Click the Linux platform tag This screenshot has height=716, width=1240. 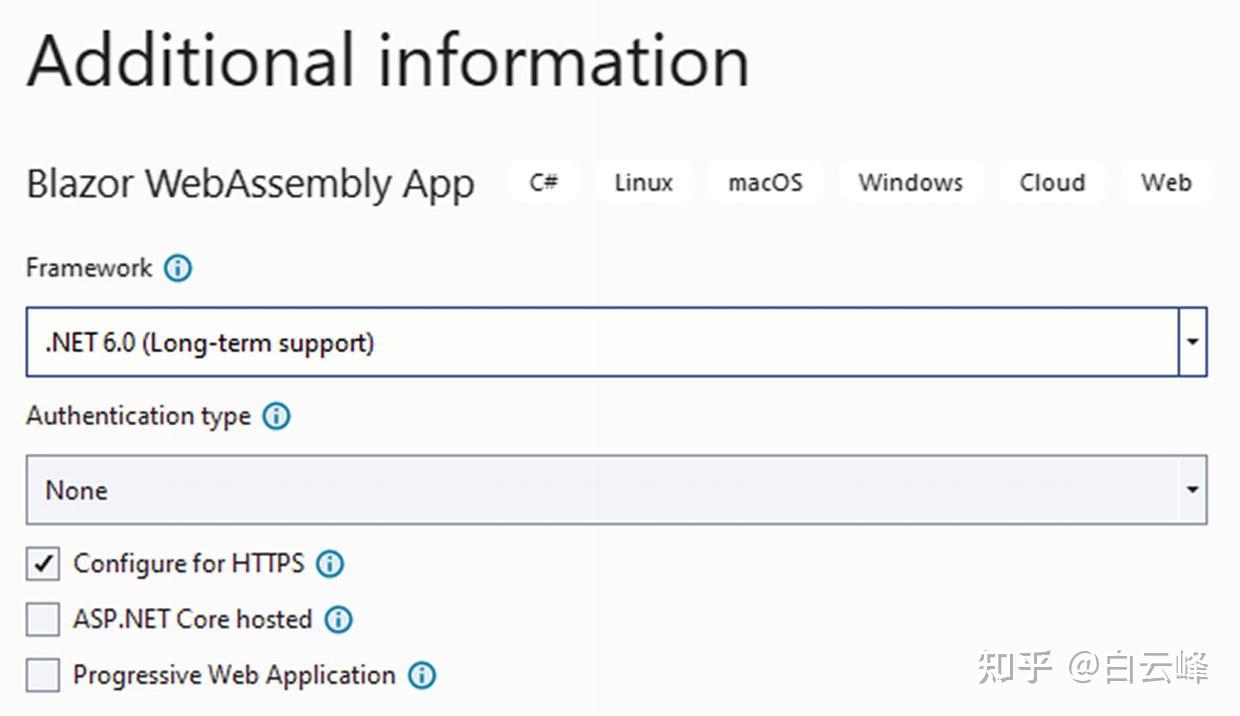(x=643, y=182)
